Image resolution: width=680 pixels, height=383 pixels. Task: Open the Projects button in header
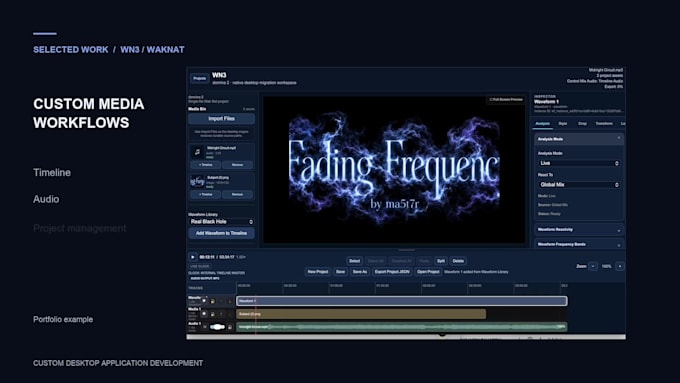[199, 79]
